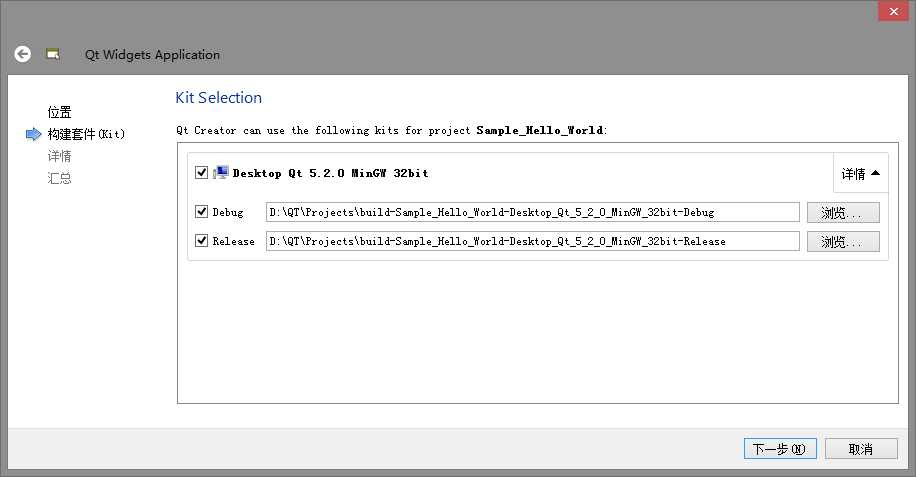Click the Qt Widgets Application wizard icon

pyautogui.click(x=53, y=54)
